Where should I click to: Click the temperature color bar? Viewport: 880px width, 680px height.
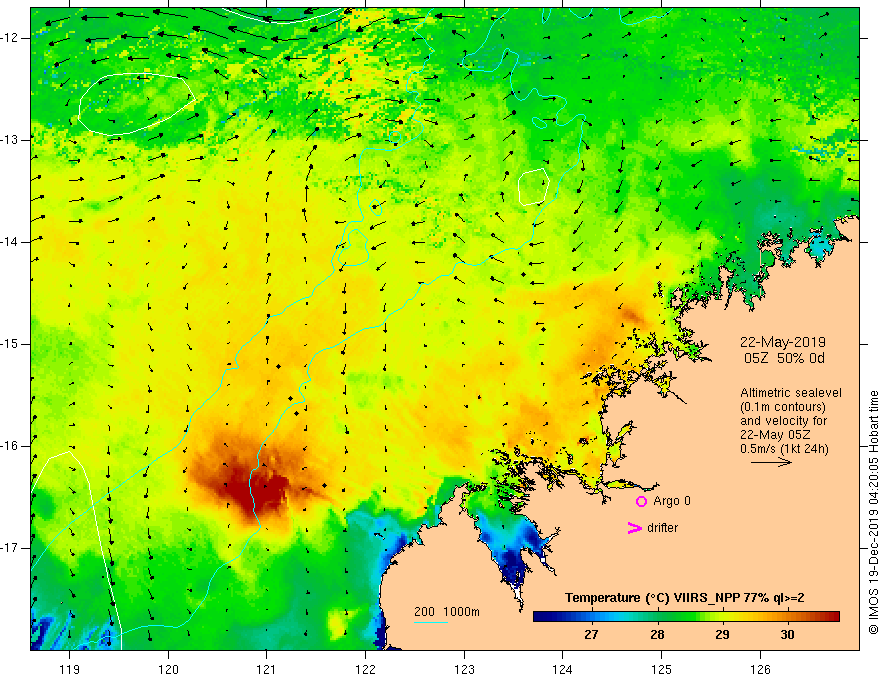tap(686, 616)
